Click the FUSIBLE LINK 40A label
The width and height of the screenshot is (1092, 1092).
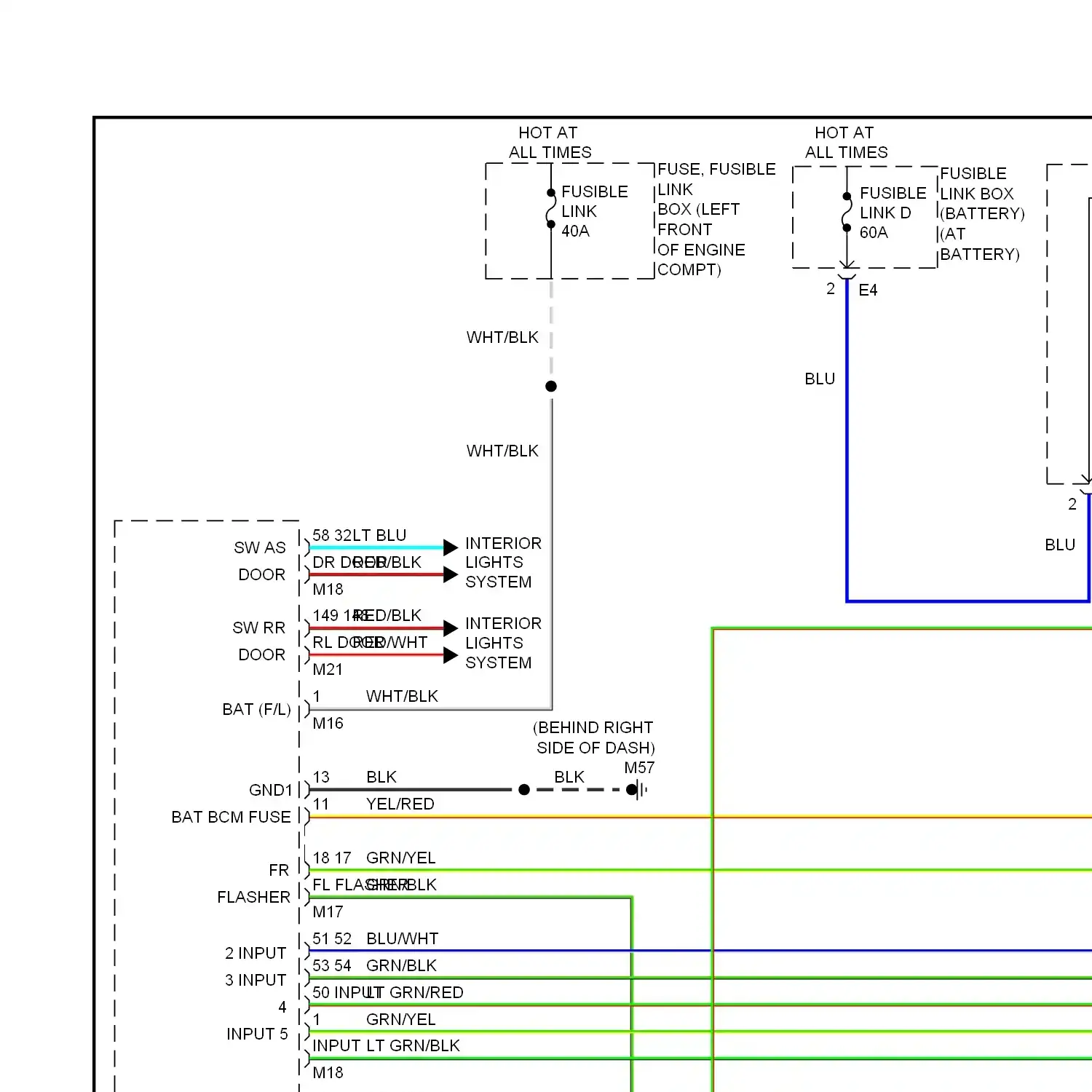(594, 211)
